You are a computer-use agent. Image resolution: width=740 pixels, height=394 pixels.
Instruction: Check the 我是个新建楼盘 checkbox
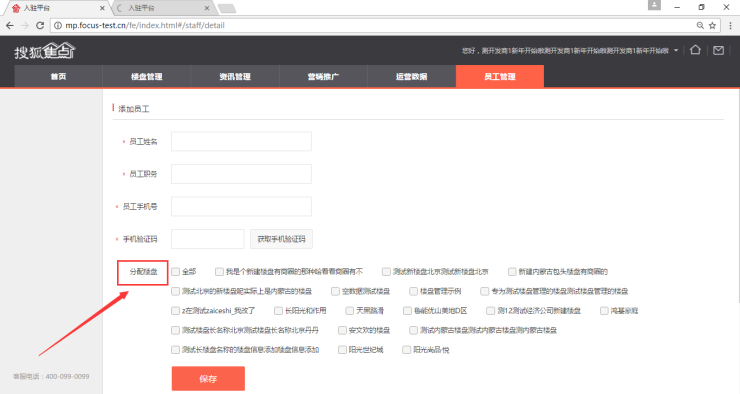pyautogui.click(x=219, y=272)
